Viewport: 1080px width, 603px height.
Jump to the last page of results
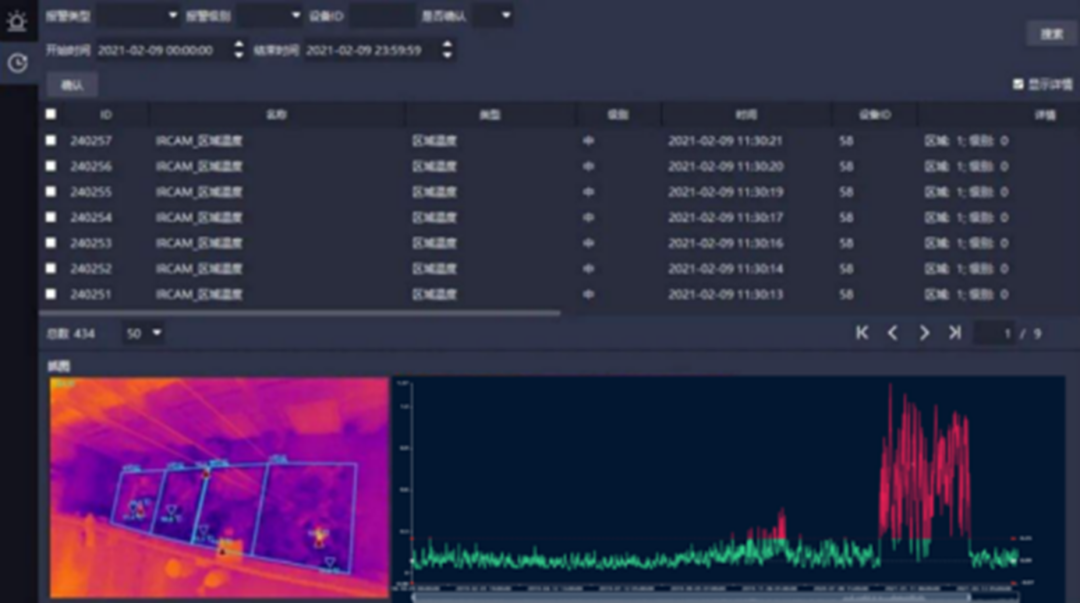click(955, 333)
